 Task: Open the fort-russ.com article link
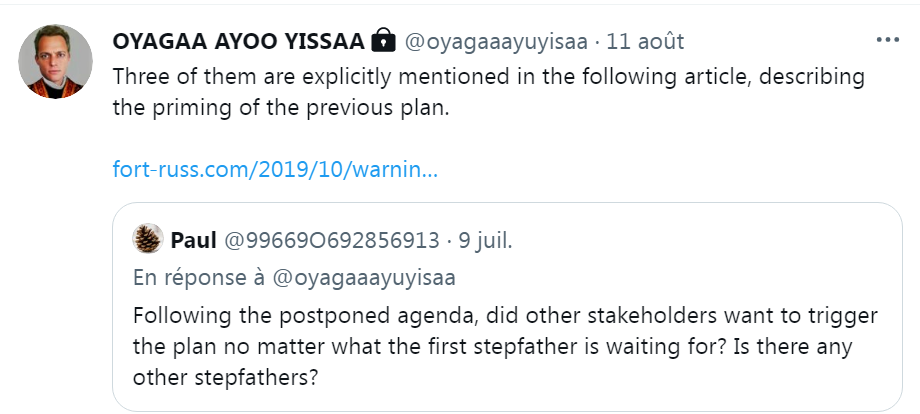tap(275, 169)
